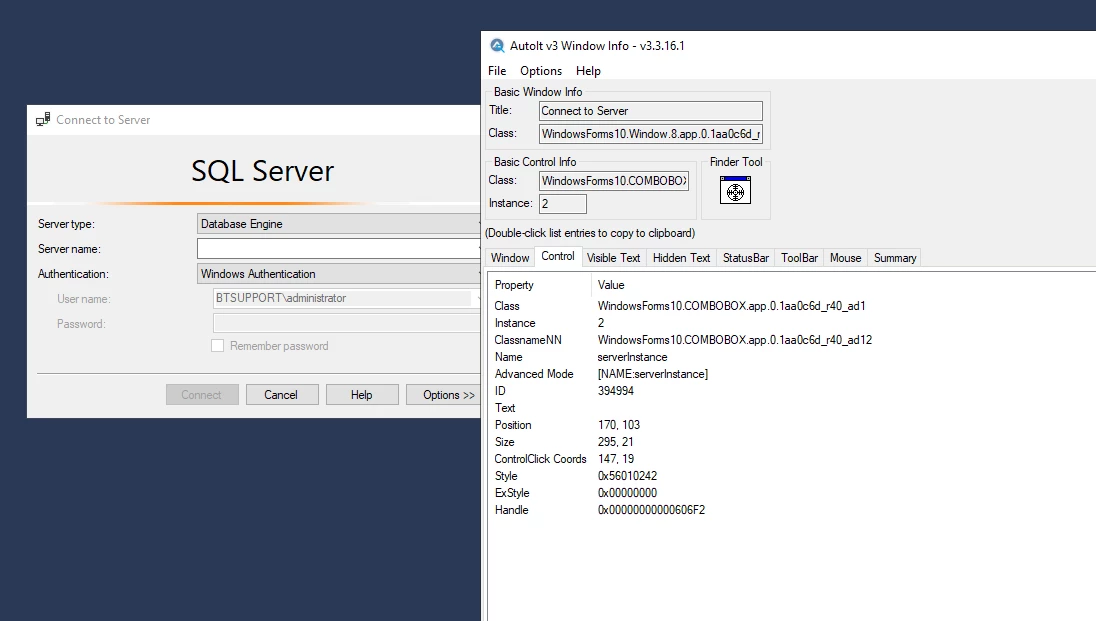The image size is (1096, 621).
Task: Toggle the Remember password checkbox
Action: (x=217, y=345)
